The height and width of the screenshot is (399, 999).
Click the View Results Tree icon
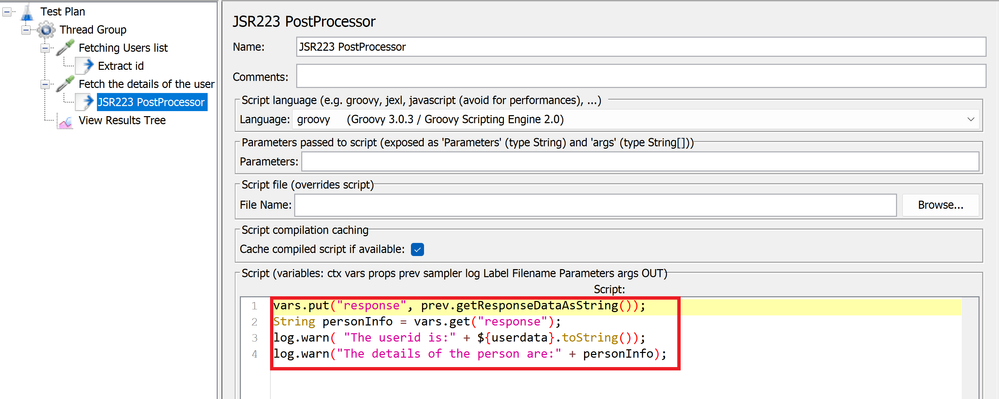66,120
